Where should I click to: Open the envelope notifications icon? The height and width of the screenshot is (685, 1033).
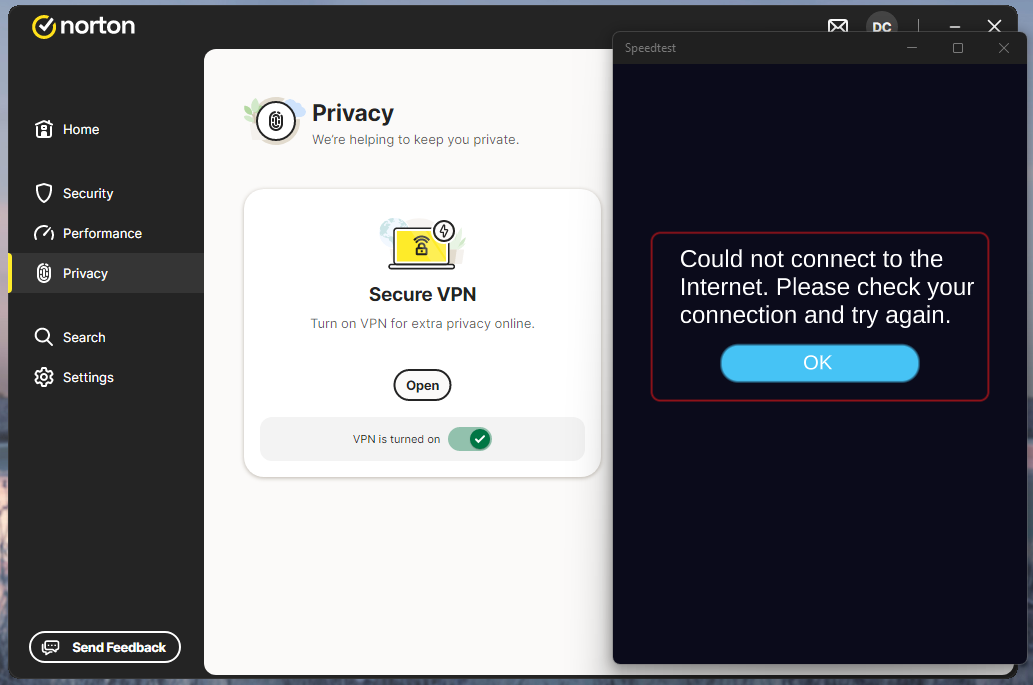[x=838, y=27]
